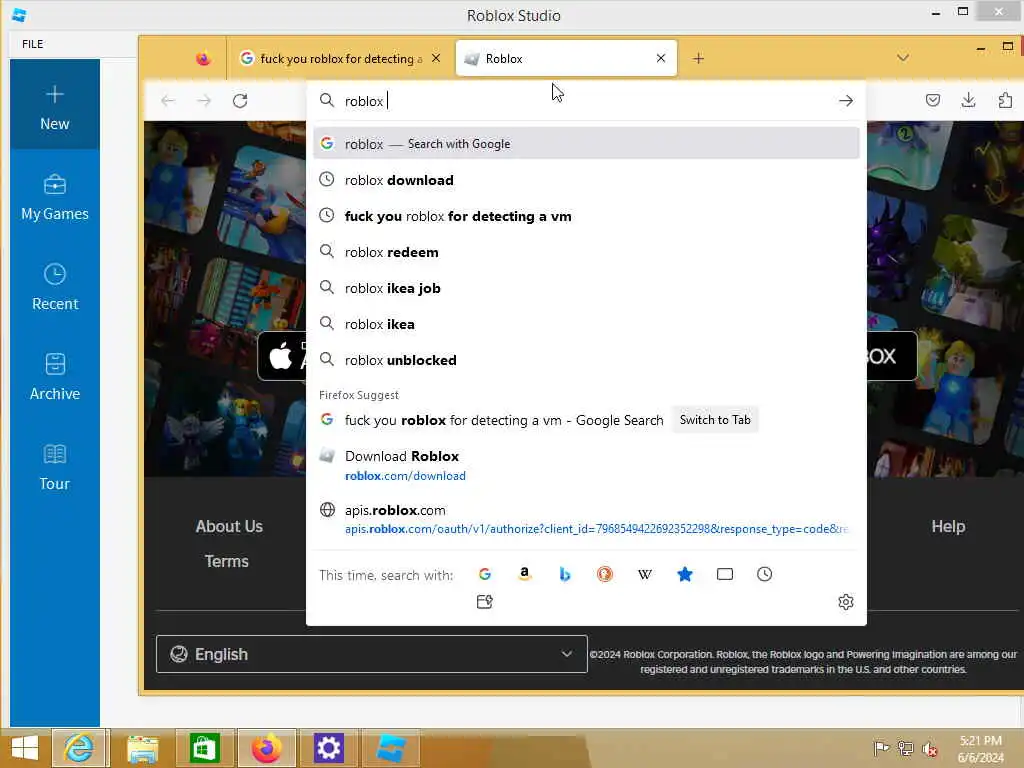Image resolution: width=1024 pixels, height=768 pixels.
Task: Search this time with Bing icon
Action: pyautogui.click(x=565, y=574)
